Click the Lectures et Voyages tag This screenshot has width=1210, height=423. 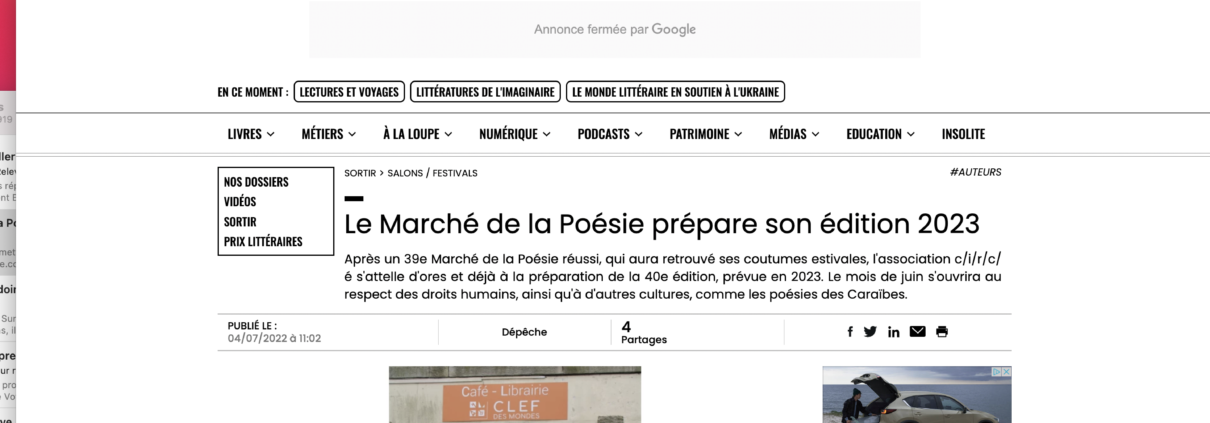349,92
